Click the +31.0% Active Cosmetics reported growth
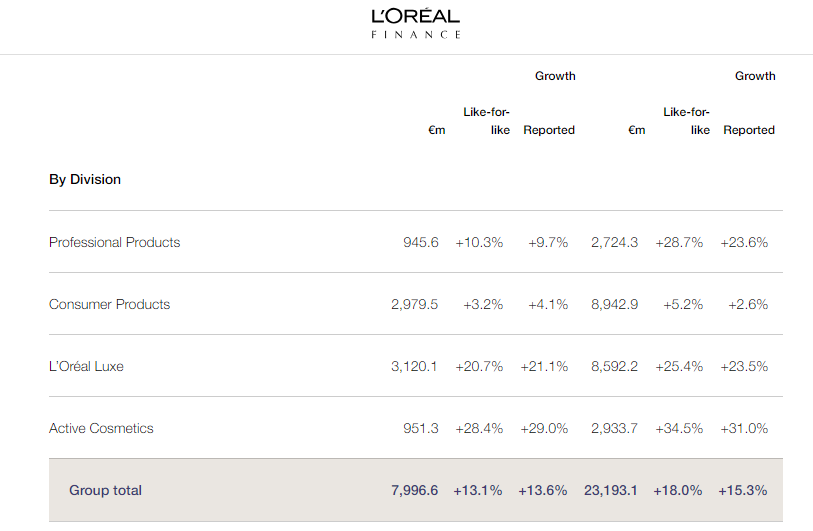The width and height of the screenshot is (813, 531). [x=744, y=428]
